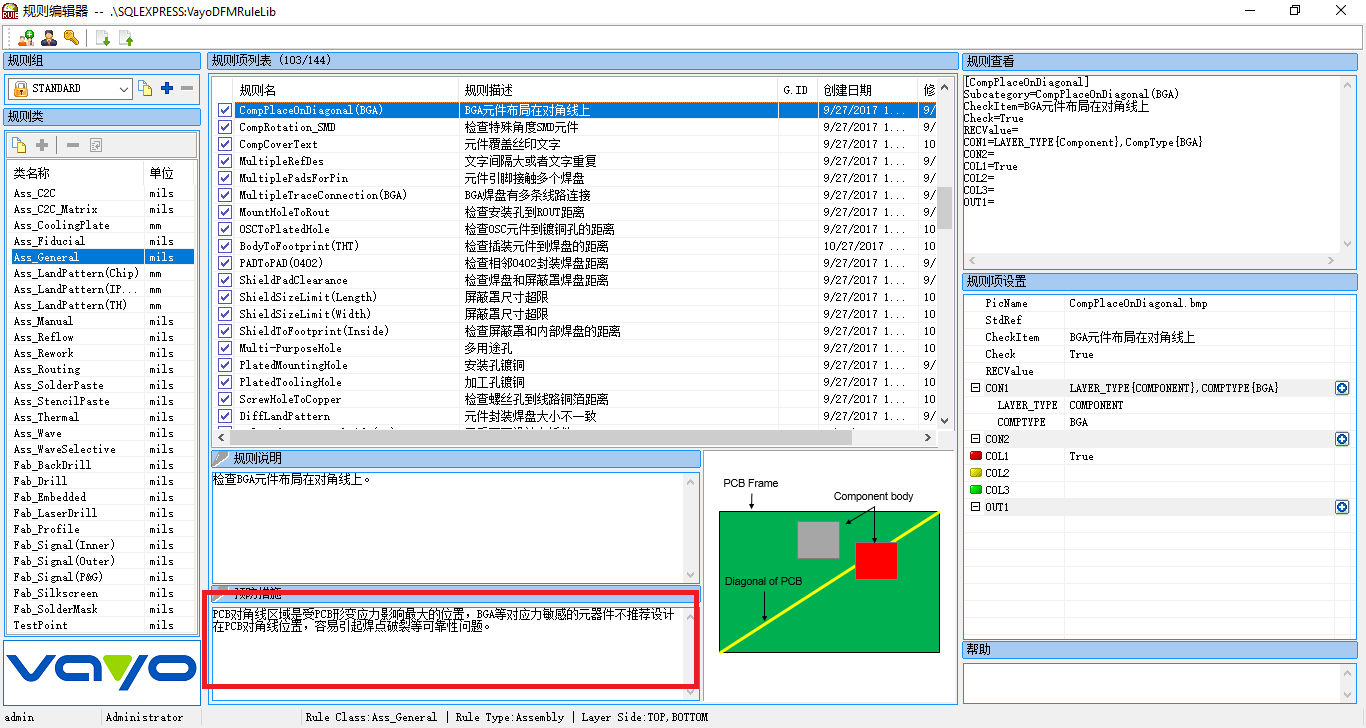Click the red COL1 color swatch
The width and height of the screenshot is (1366, 728).
pyautogui.click(x=976, y=456)
